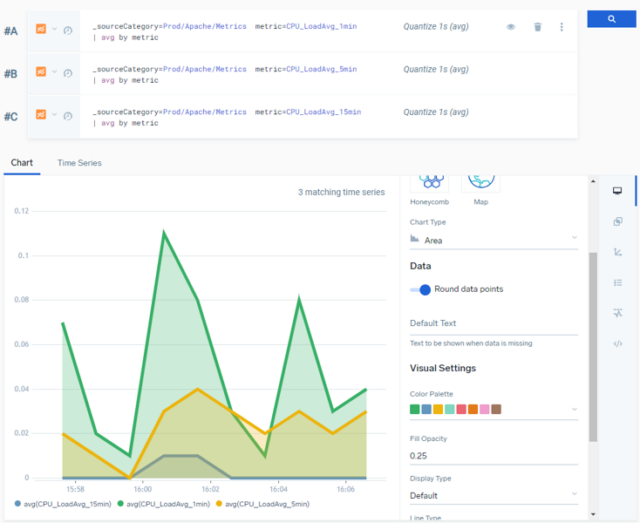Open the time history icon for row #A

(x=68, y=31)
